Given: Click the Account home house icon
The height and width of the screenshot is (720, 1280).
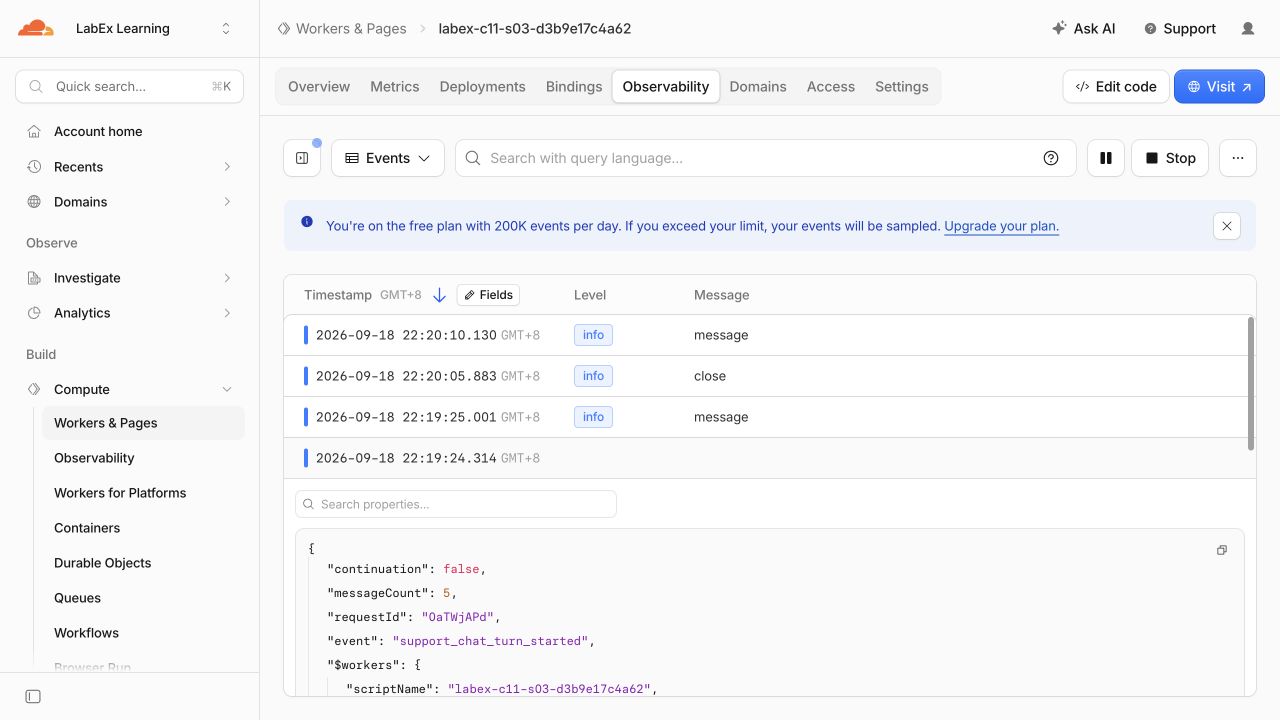Looking at the screenshot, I should coord(34,131).
